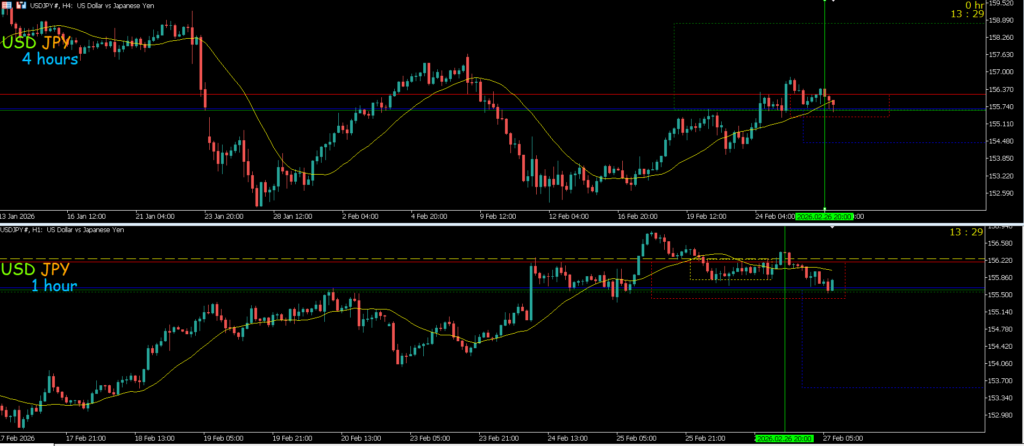Select the yellow dotted rectangle in the H1 chart
Viewport: 1024px width, 446px height.
(730, 269)
